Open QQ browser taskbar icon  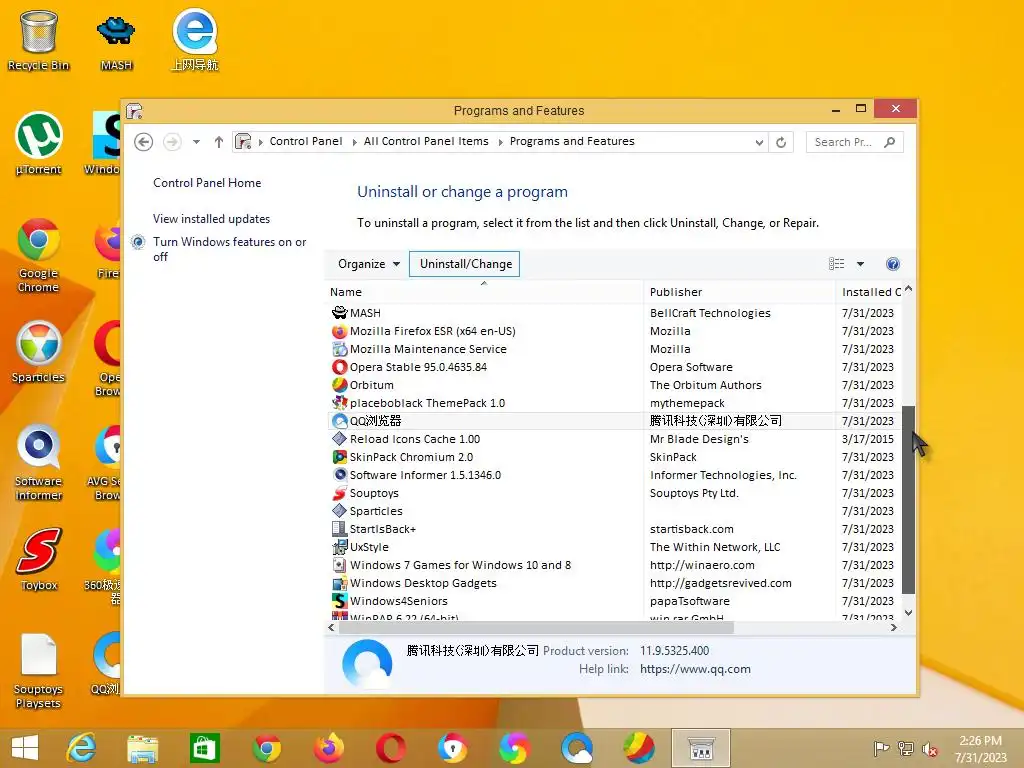point(577,748)
